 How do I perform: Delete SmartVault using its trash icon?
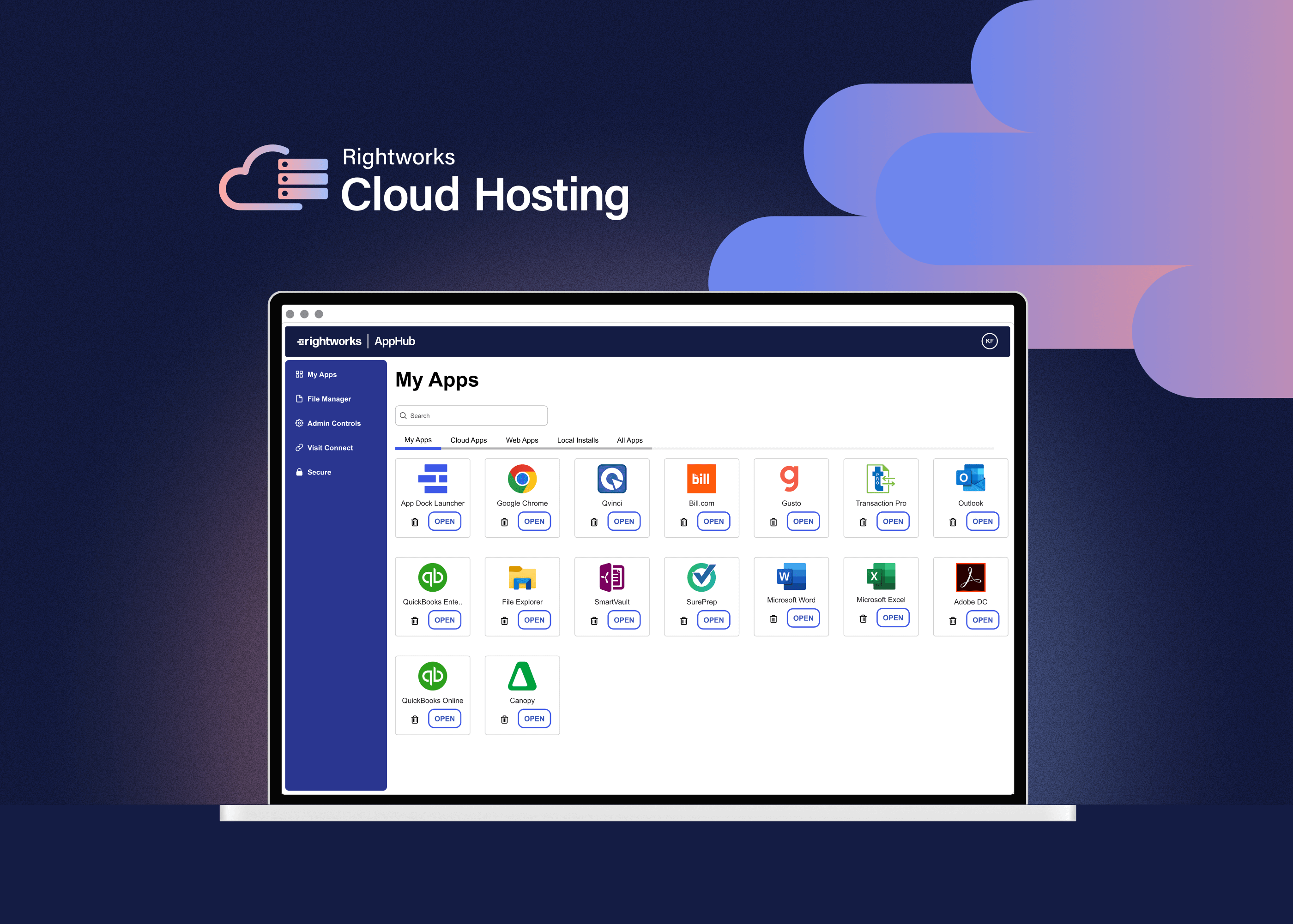point(594,621)
